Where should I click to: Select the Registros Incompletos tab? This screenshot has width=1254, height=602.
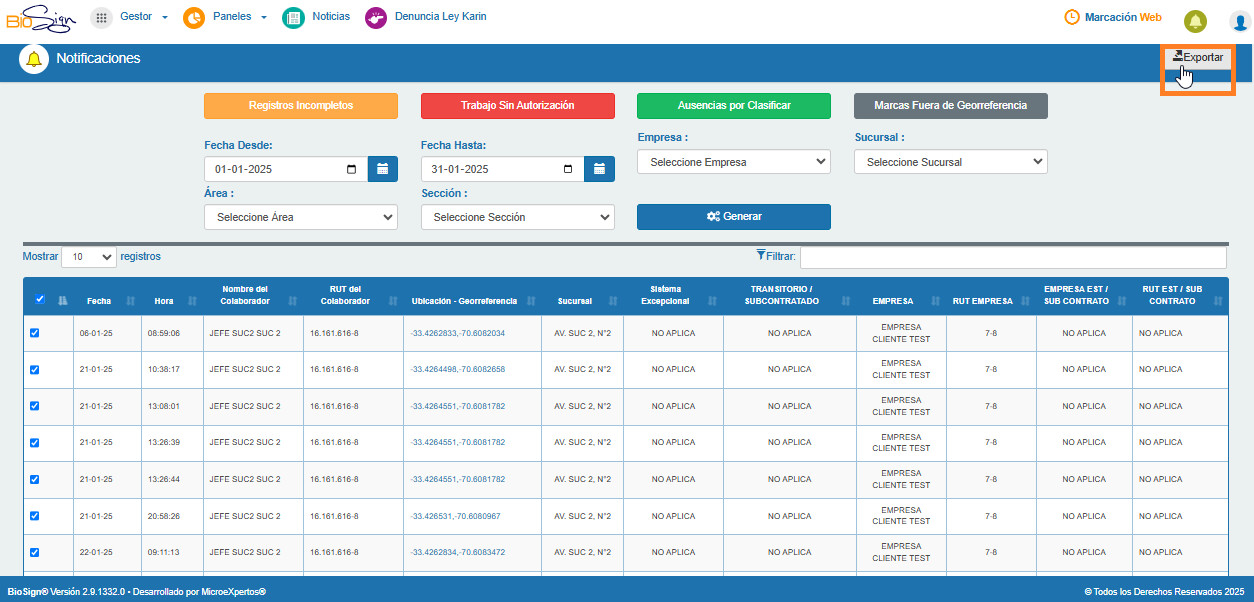[x=301, y=106]
